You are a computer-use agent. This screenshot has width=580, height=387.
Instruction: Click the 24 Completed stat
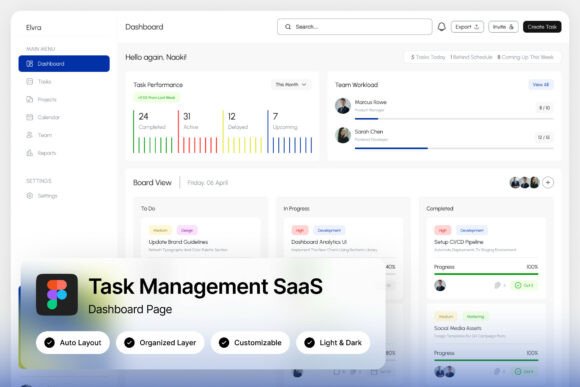coord(152,131)
